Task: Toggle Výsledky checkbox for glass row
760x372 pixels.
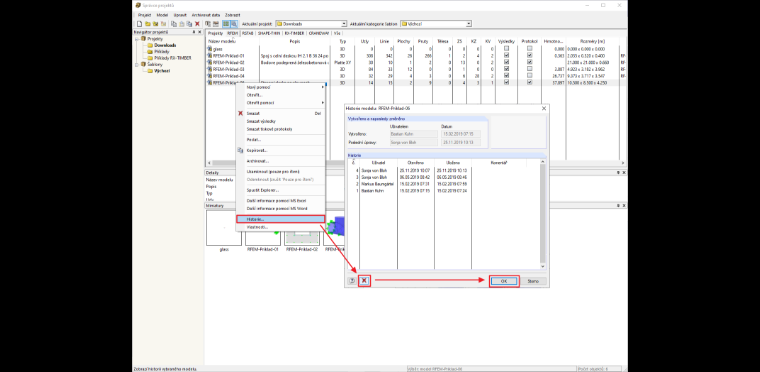Action: tap(506, 49)
